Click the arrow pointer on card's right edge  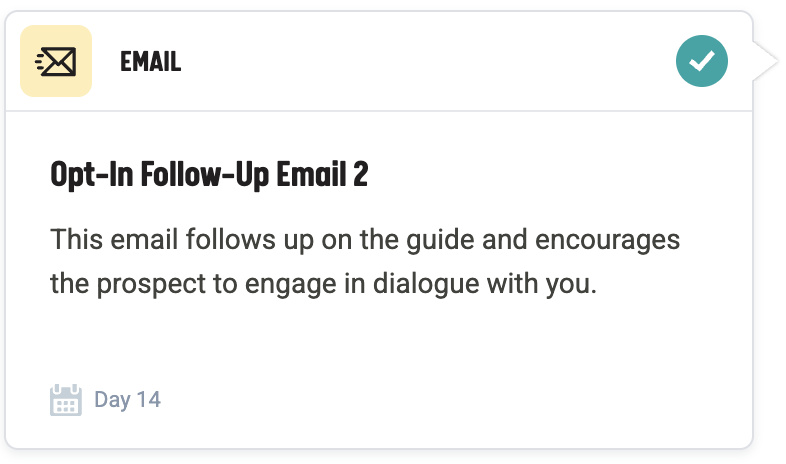766,62
